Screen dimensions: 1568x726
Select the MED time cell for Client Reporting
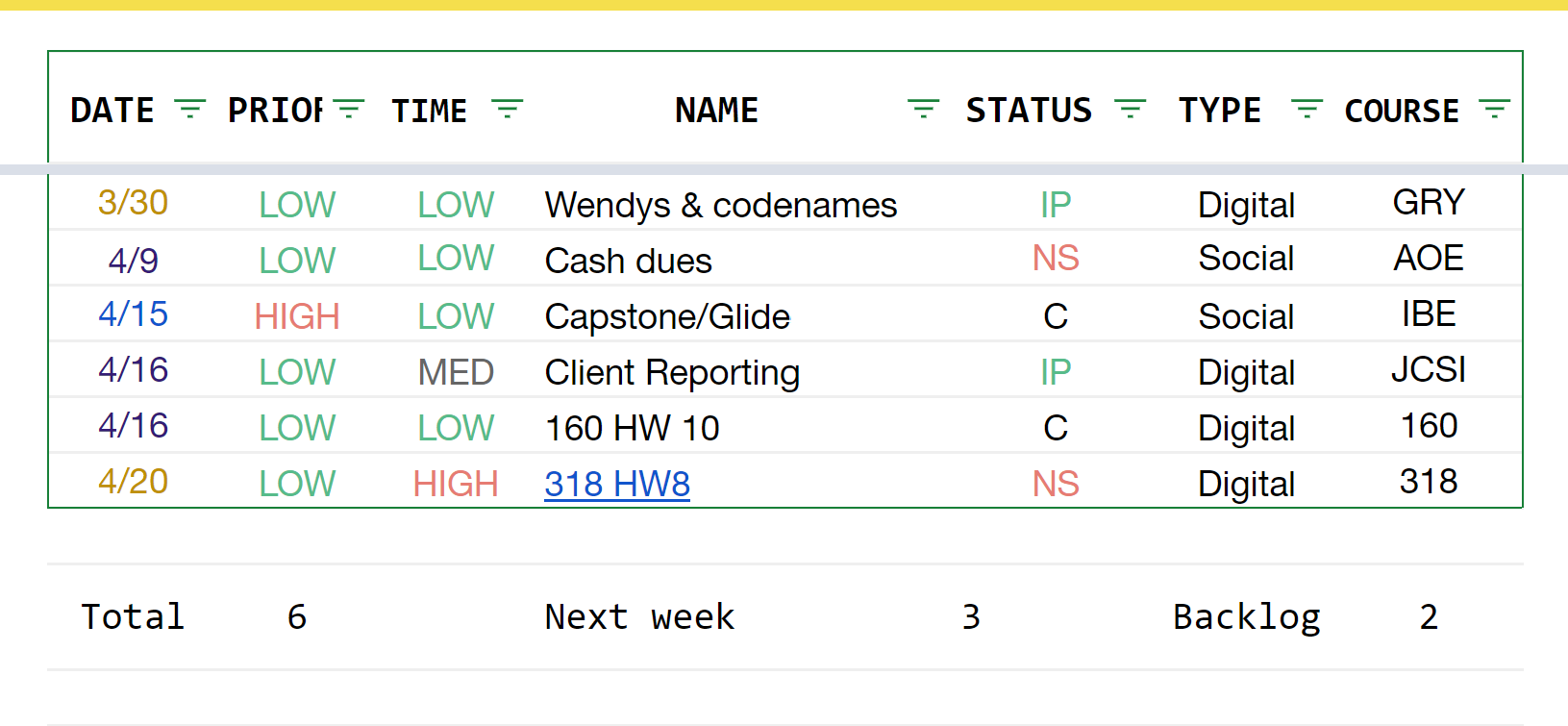pos(456,372)
